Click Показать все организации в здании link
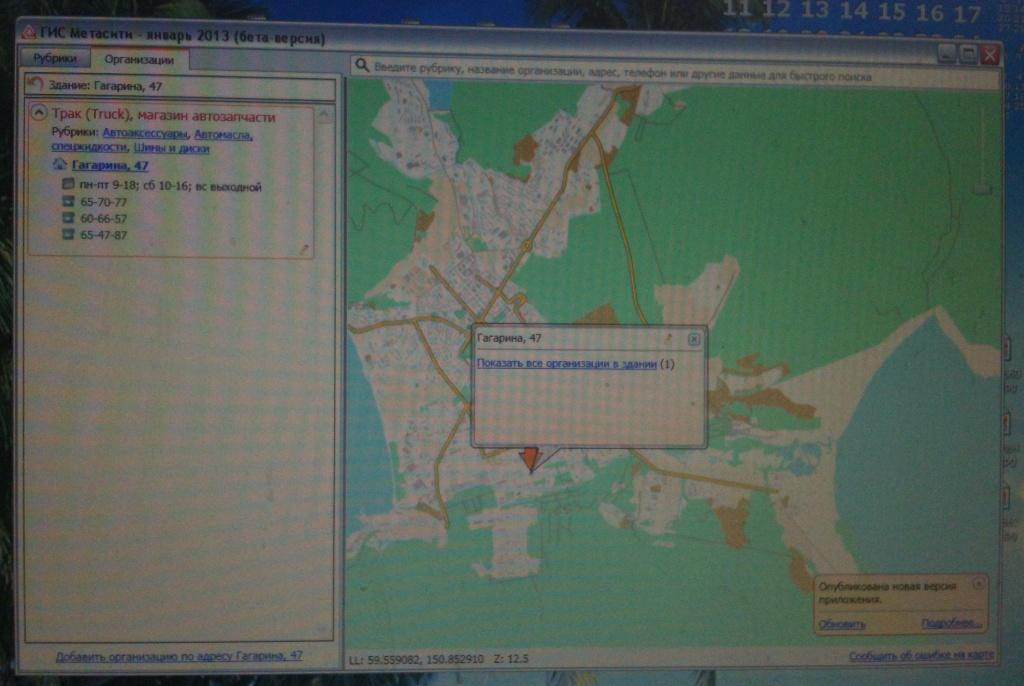Screen dimensions: 1024x686 pos(566,364)
